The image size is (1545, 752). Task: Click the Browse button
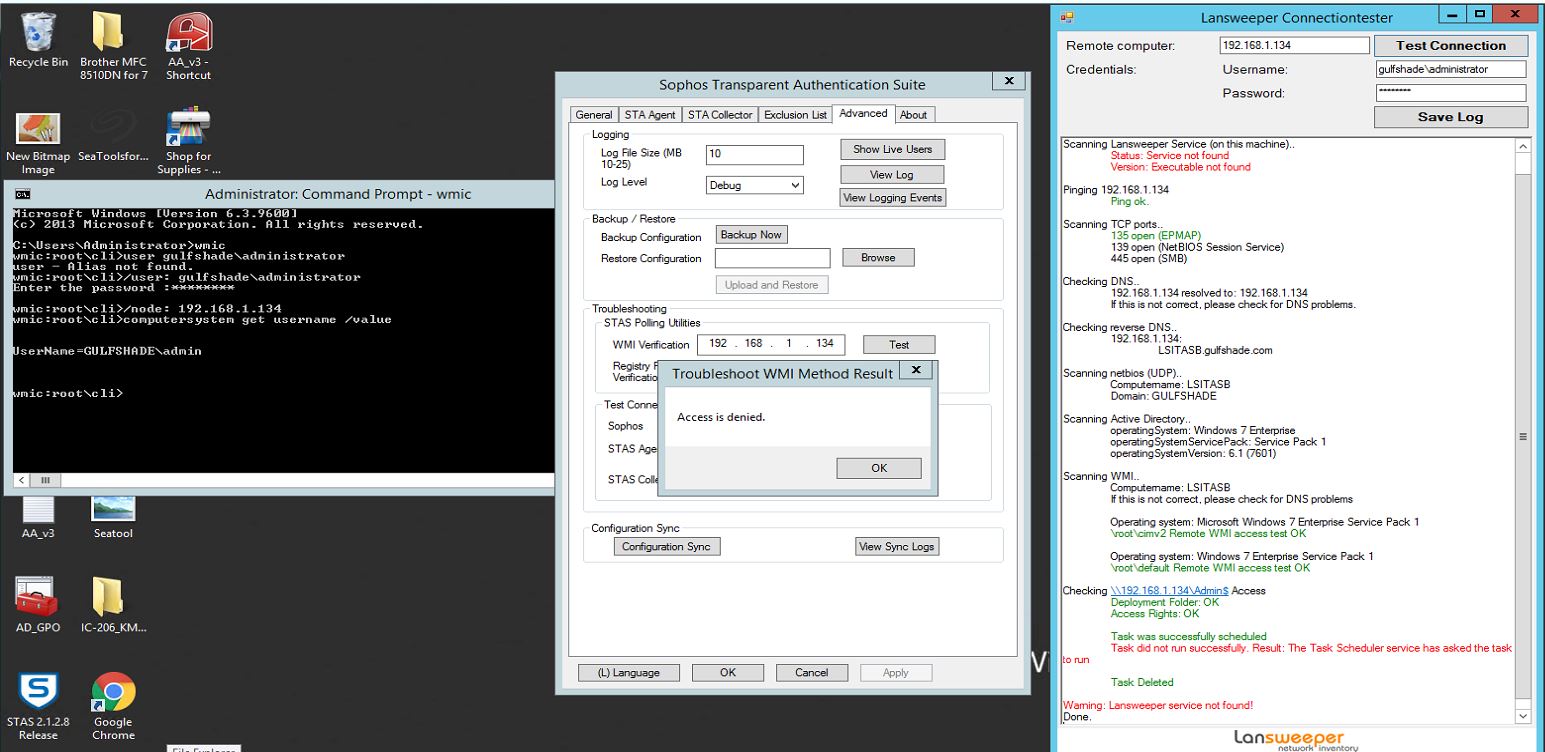point(877,258)
